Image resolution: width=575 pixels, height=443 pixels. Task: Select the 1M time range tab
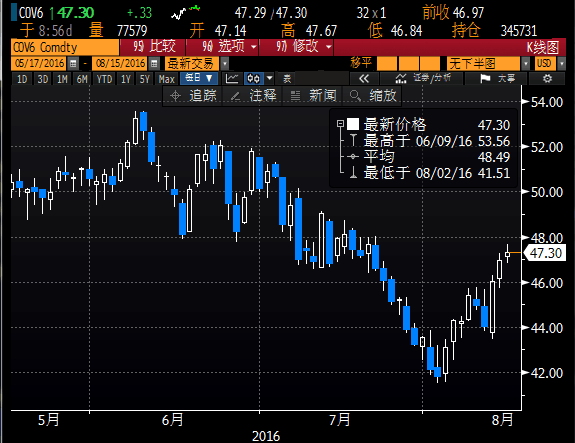pyautogui.click(x=62, y=79)
